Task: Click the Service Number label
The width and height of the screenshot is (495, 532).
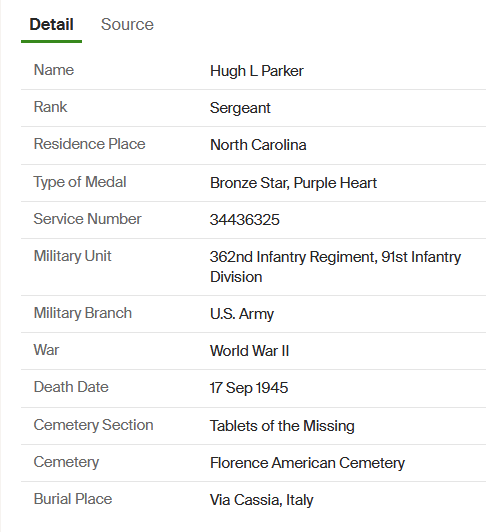Action: click(87, 219)
